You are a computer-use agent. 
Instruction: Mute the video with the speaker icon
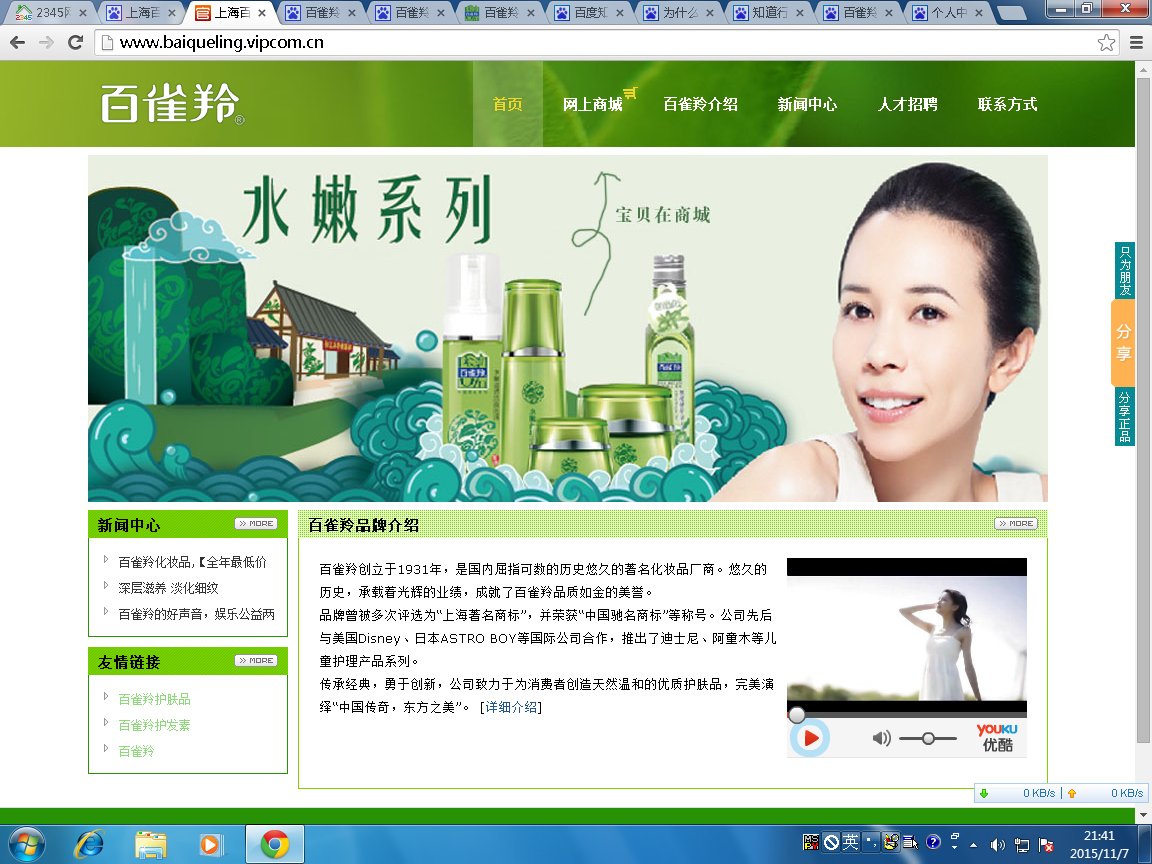(881, 738)
